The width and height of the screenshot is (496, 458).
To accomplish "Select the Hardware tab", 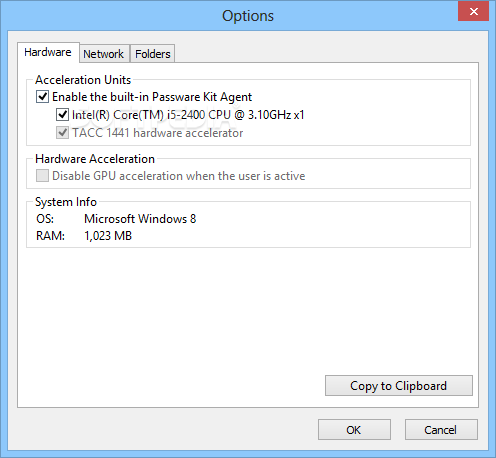I will click(x=48, y=52).
